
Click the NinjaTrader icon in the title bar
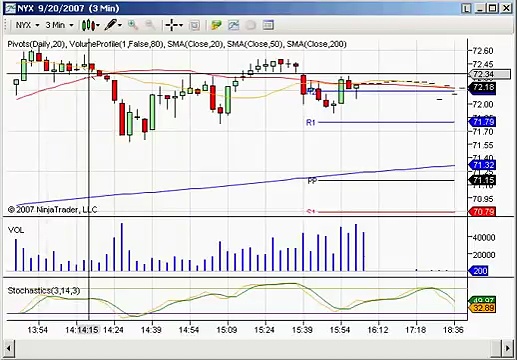tap(10, 8)
